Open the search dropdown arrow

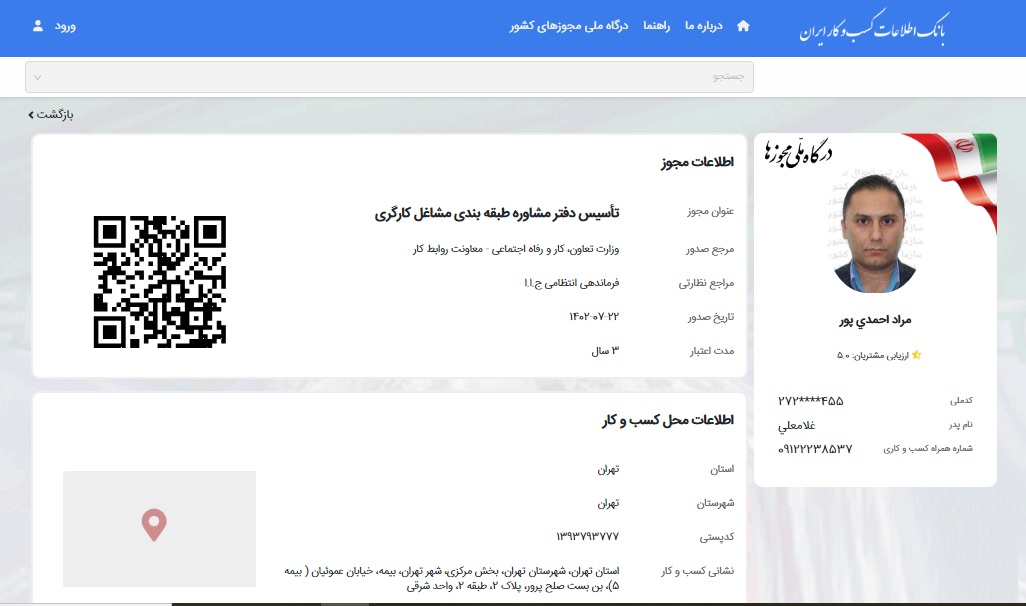(x=37, y=77)
